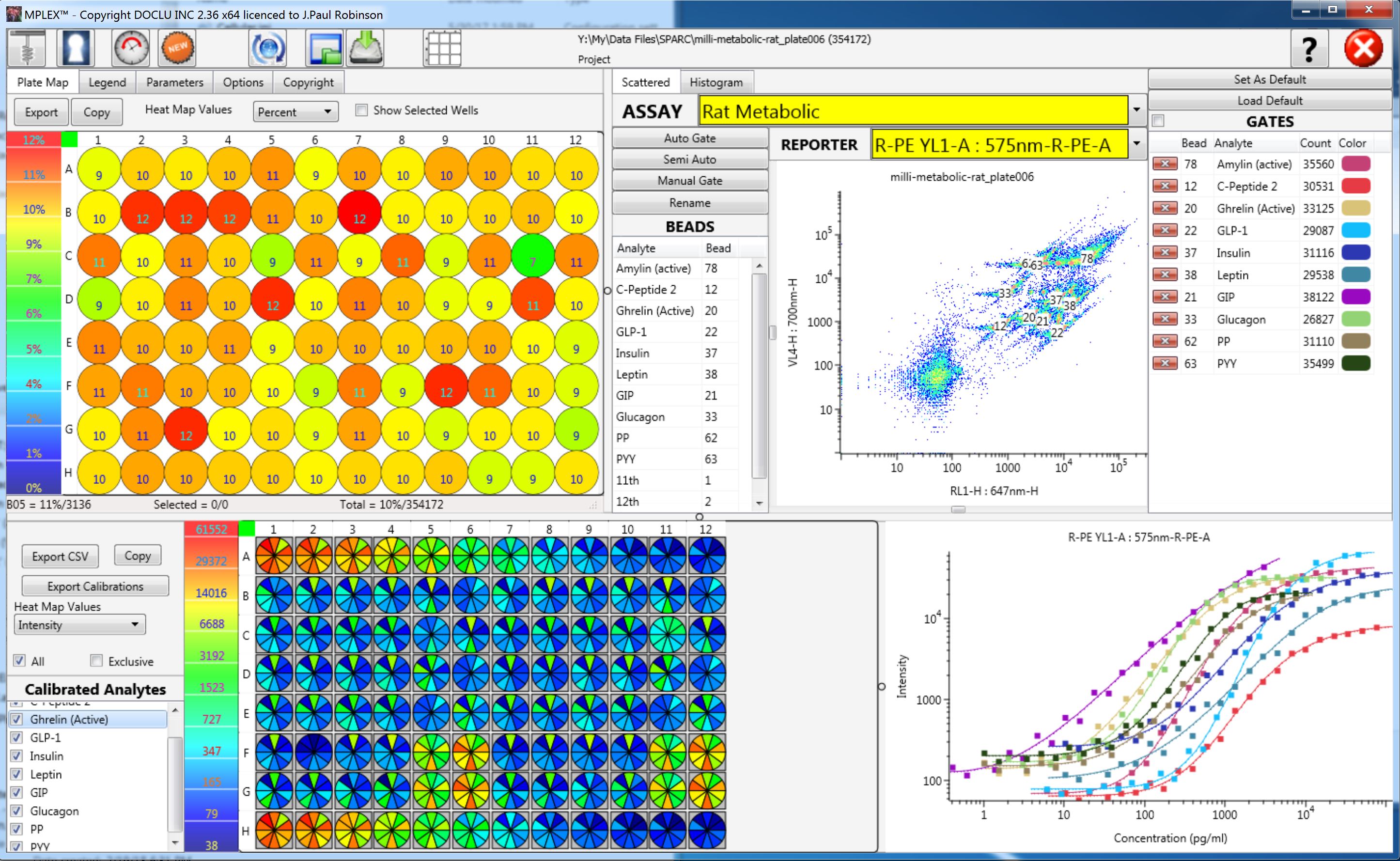Screen dimensions: 1400x861
Task: Open help with the question mark icon
Action: click(x=1308, y=49)
